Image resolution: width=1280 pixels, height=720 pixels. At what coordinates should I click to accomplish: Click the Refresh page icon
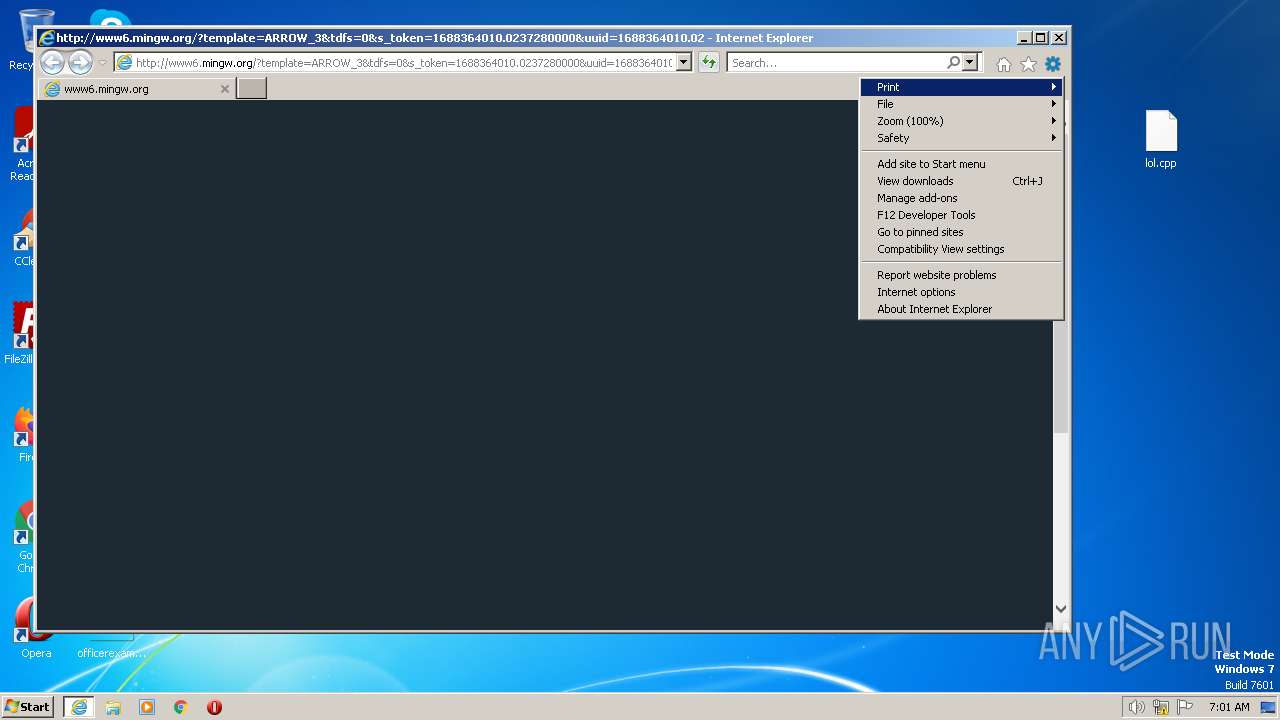coord(708,63)
